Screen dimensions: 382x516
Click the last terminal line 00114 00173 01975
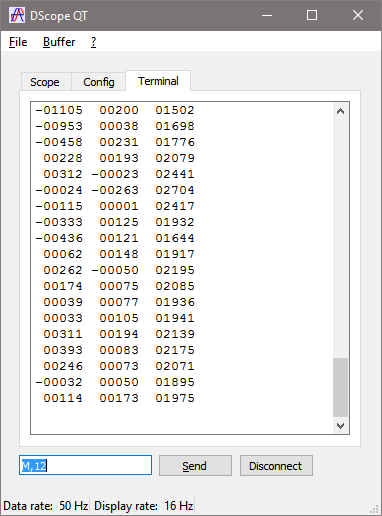tap(115, 398)
